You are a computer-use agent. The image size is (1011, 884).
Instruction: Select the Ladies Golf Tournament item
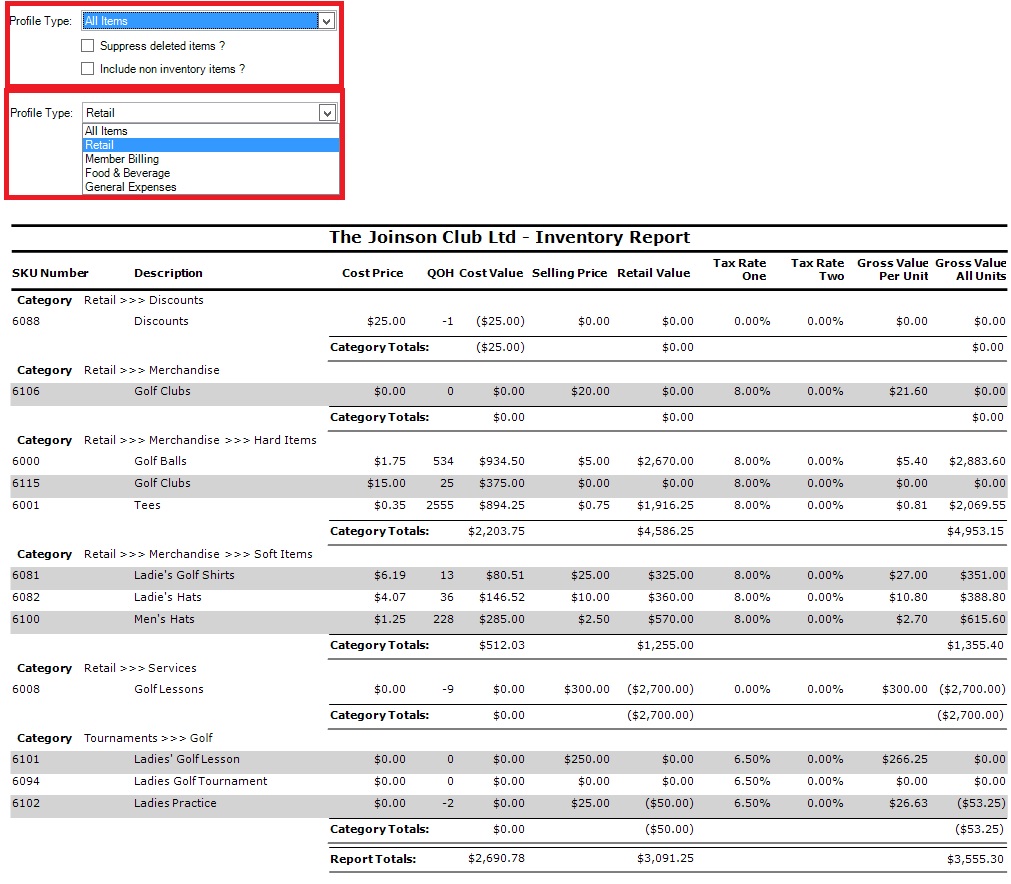pos(200,781)
